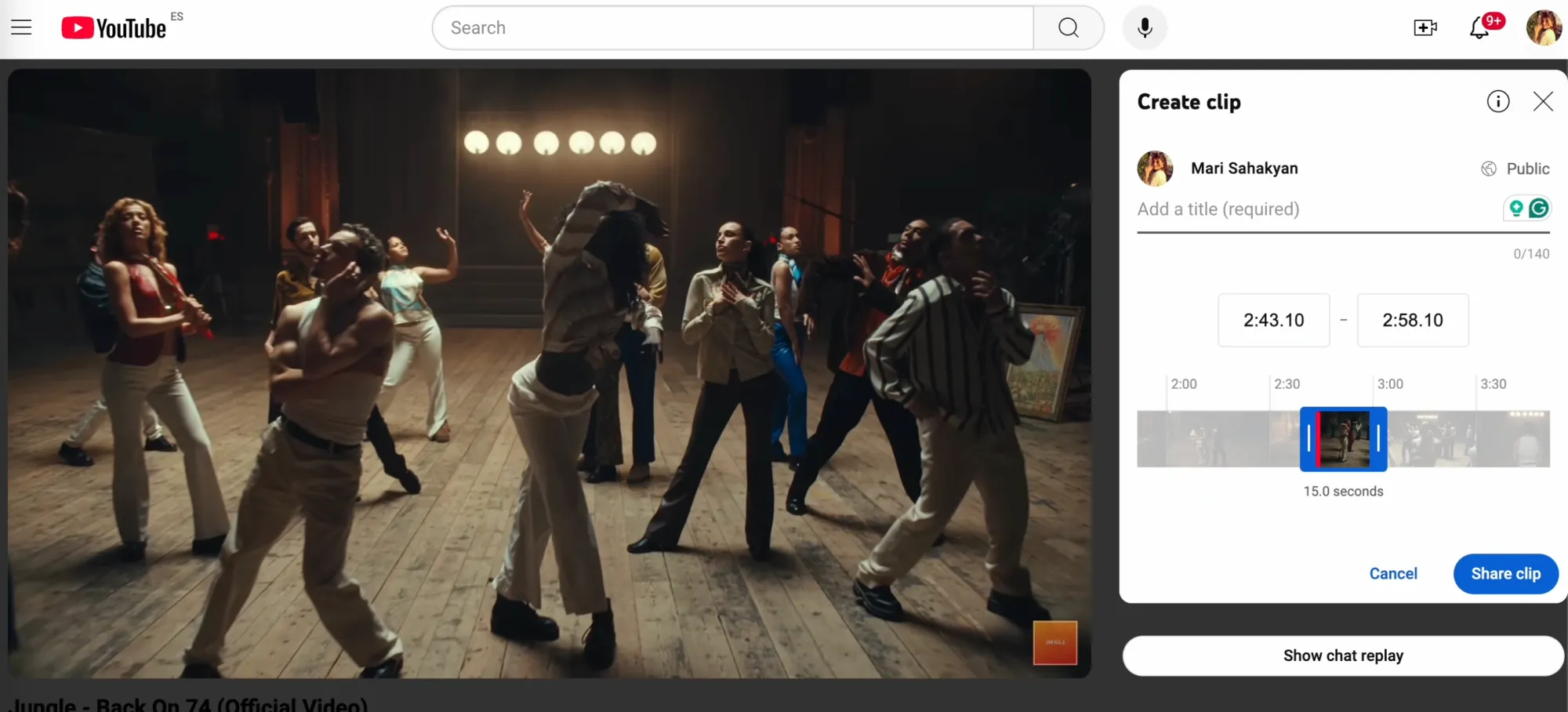Viewport: 1568px width, 712px height.
Task: Close the Create clip panel
Action: pos(1542,101)
